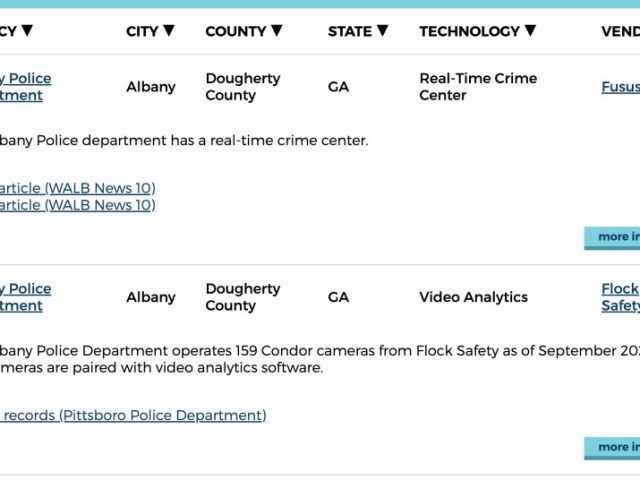Click more info for Video Analytics entry

612,448
